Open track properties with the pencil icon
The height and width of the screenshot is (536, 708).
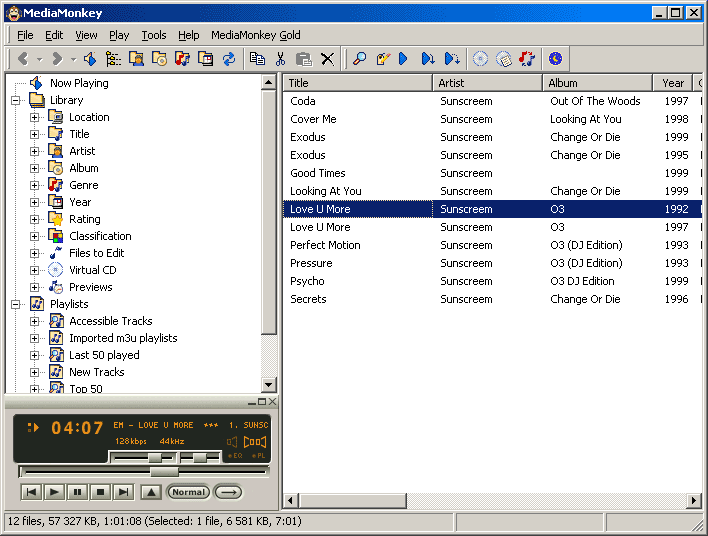coord(383,59)
